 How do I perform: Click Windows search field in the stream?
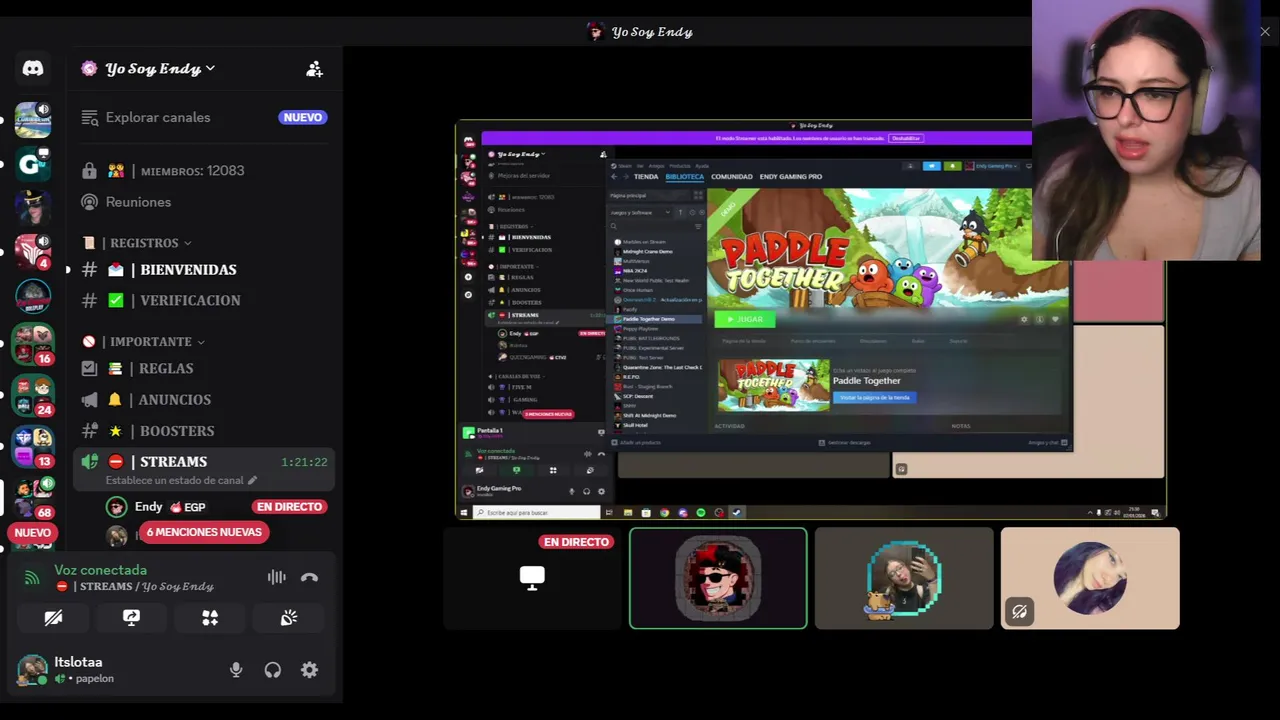(535, 513)
